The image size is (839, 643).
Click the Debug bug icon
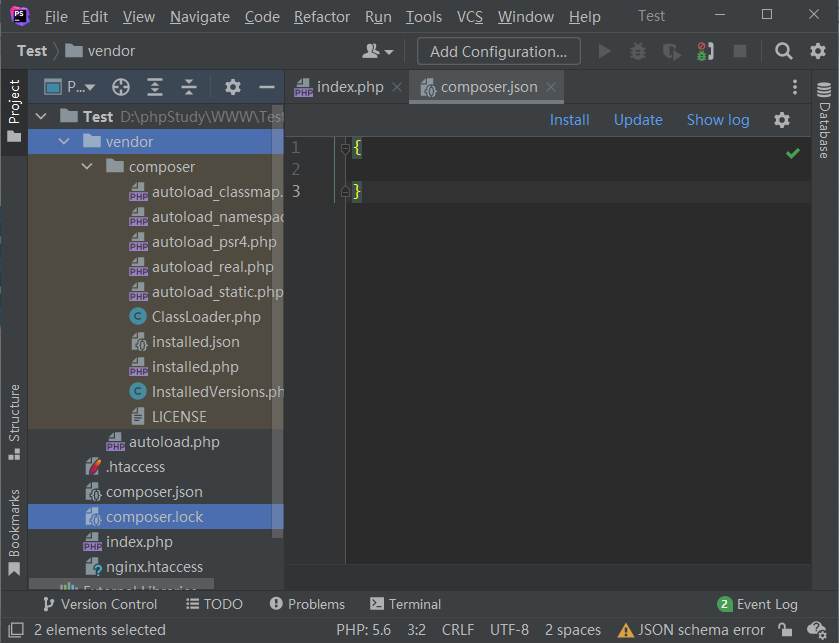point(637,51)
